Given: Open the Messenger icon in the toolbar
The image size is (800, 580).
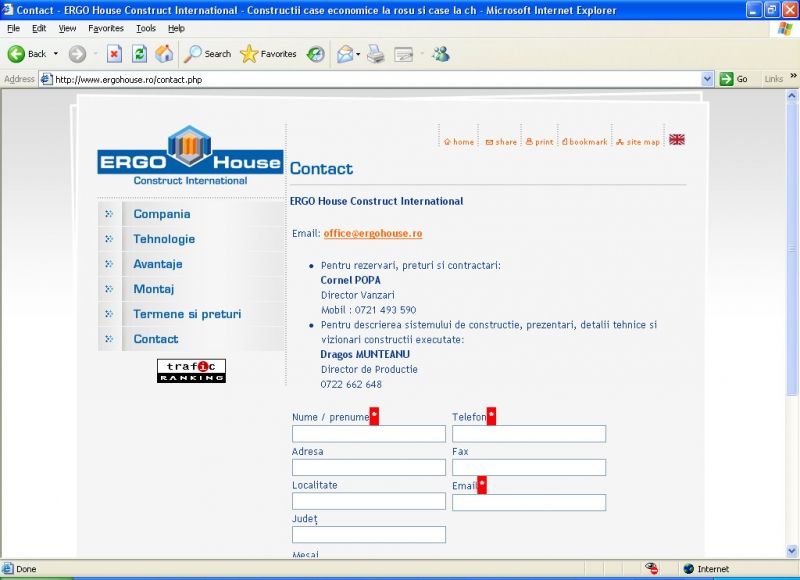Looking at the screenshot, I should pyautogui.click(x=441, y=54).
